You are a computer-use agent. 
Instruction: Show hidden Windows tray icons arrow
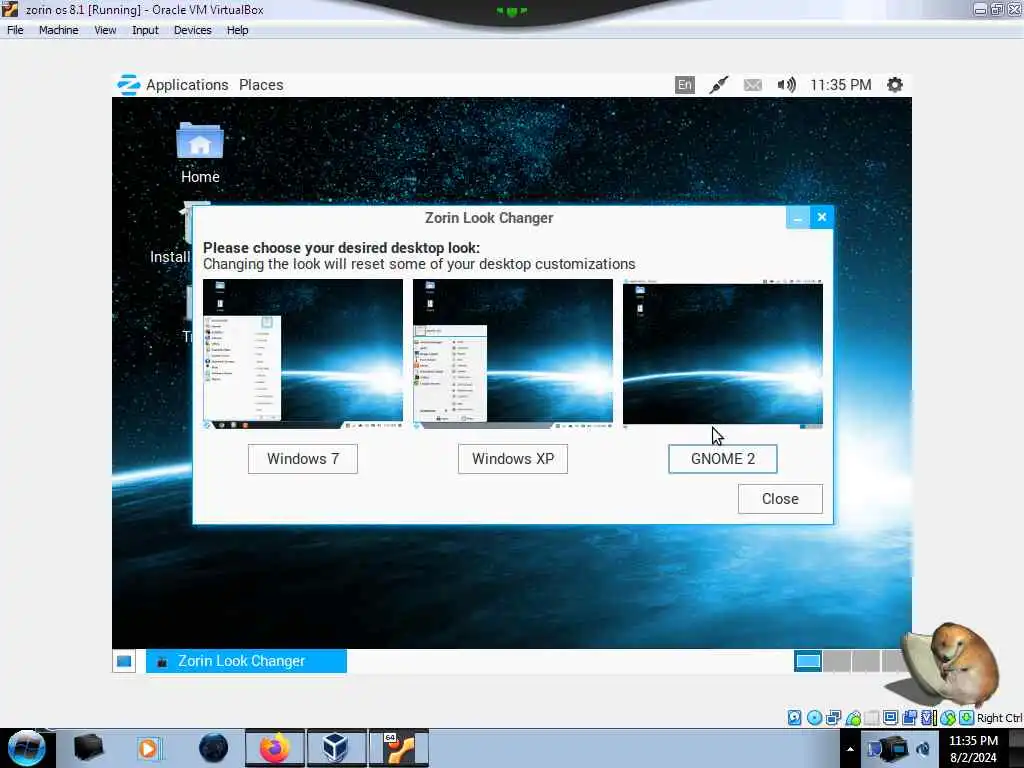[850, 749]
